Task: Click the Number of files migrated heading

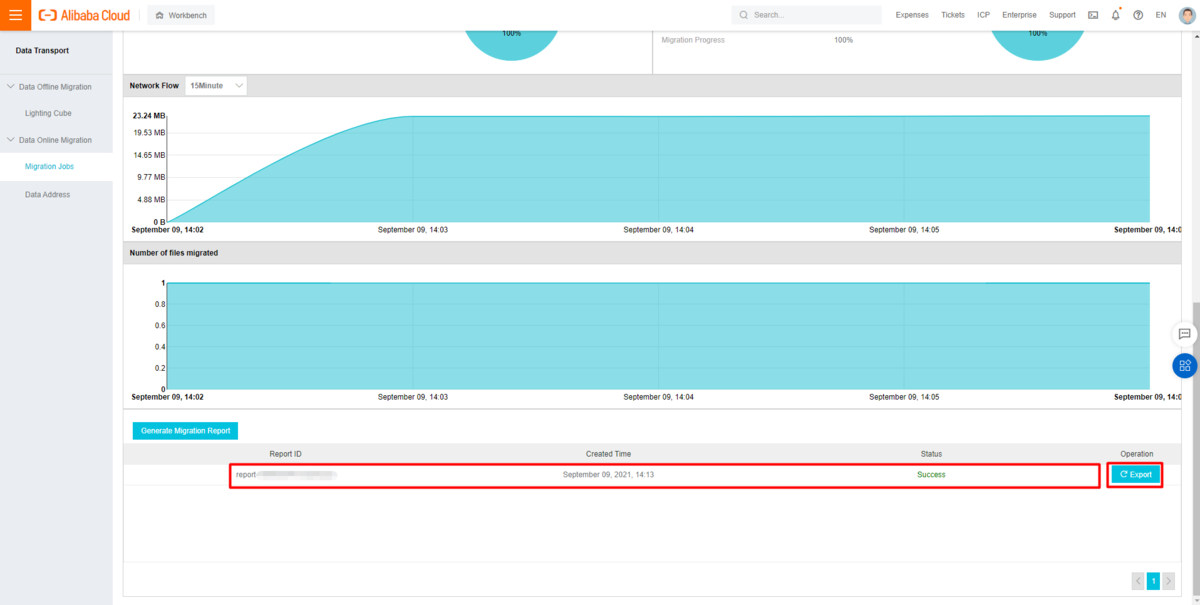Action: (x=174, y=253)
